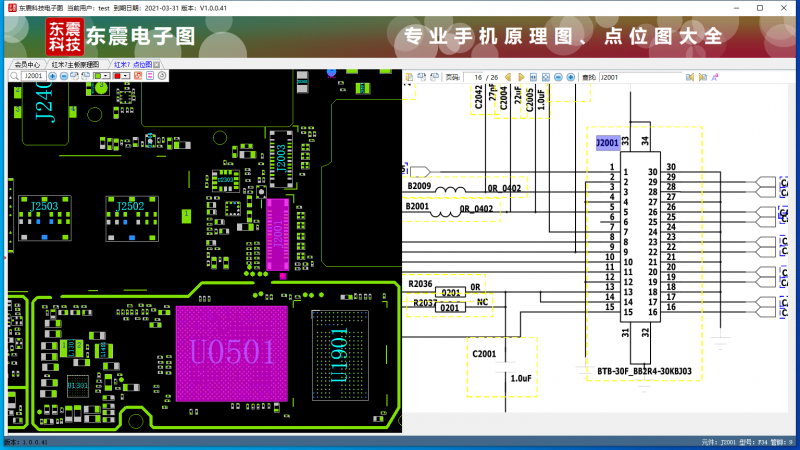Go to the next schematic page

pos(521,77)
